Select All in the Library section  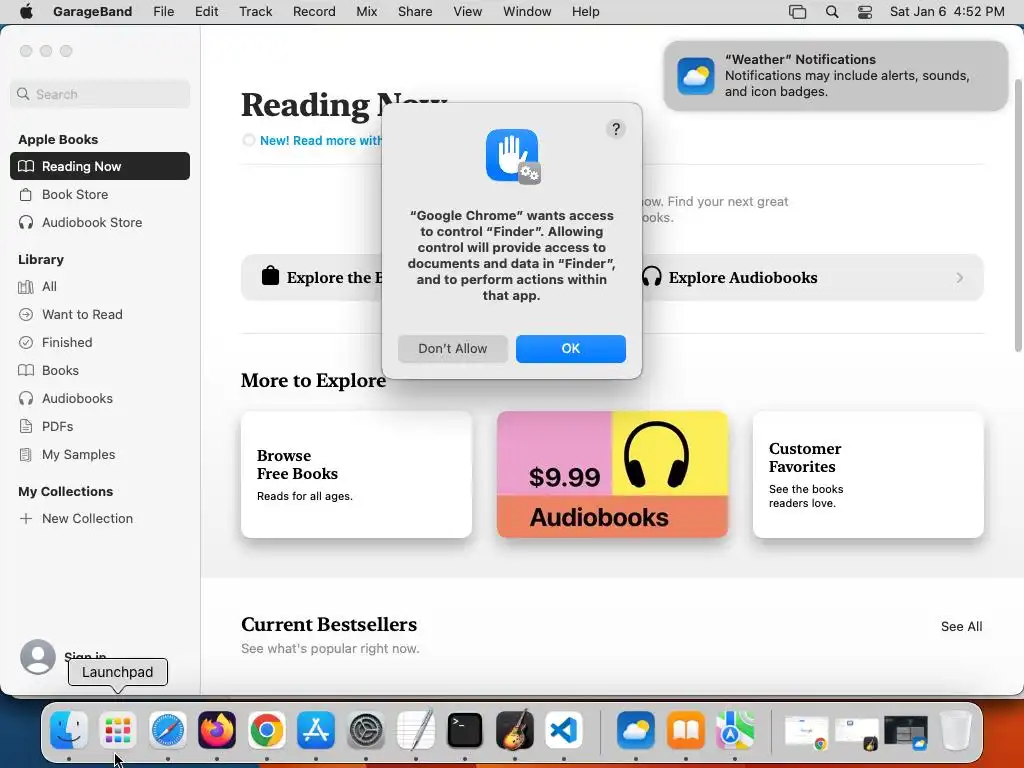coord(100,286)
